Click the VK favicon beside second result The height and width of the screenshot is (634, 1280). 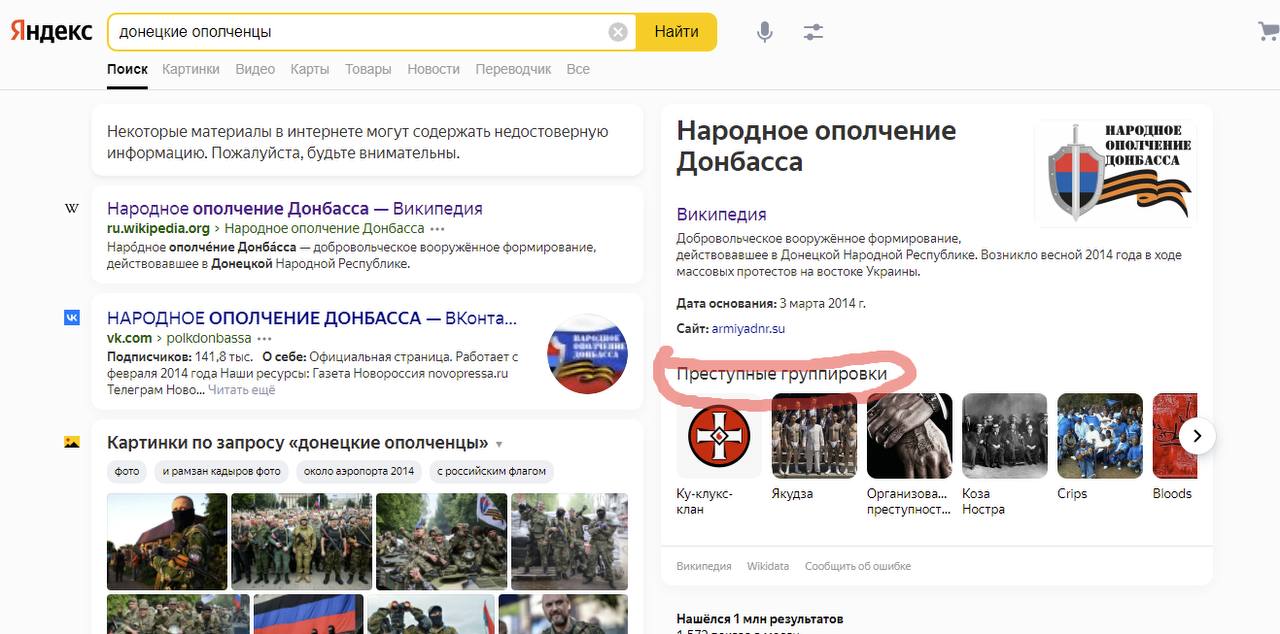[72, 318]
